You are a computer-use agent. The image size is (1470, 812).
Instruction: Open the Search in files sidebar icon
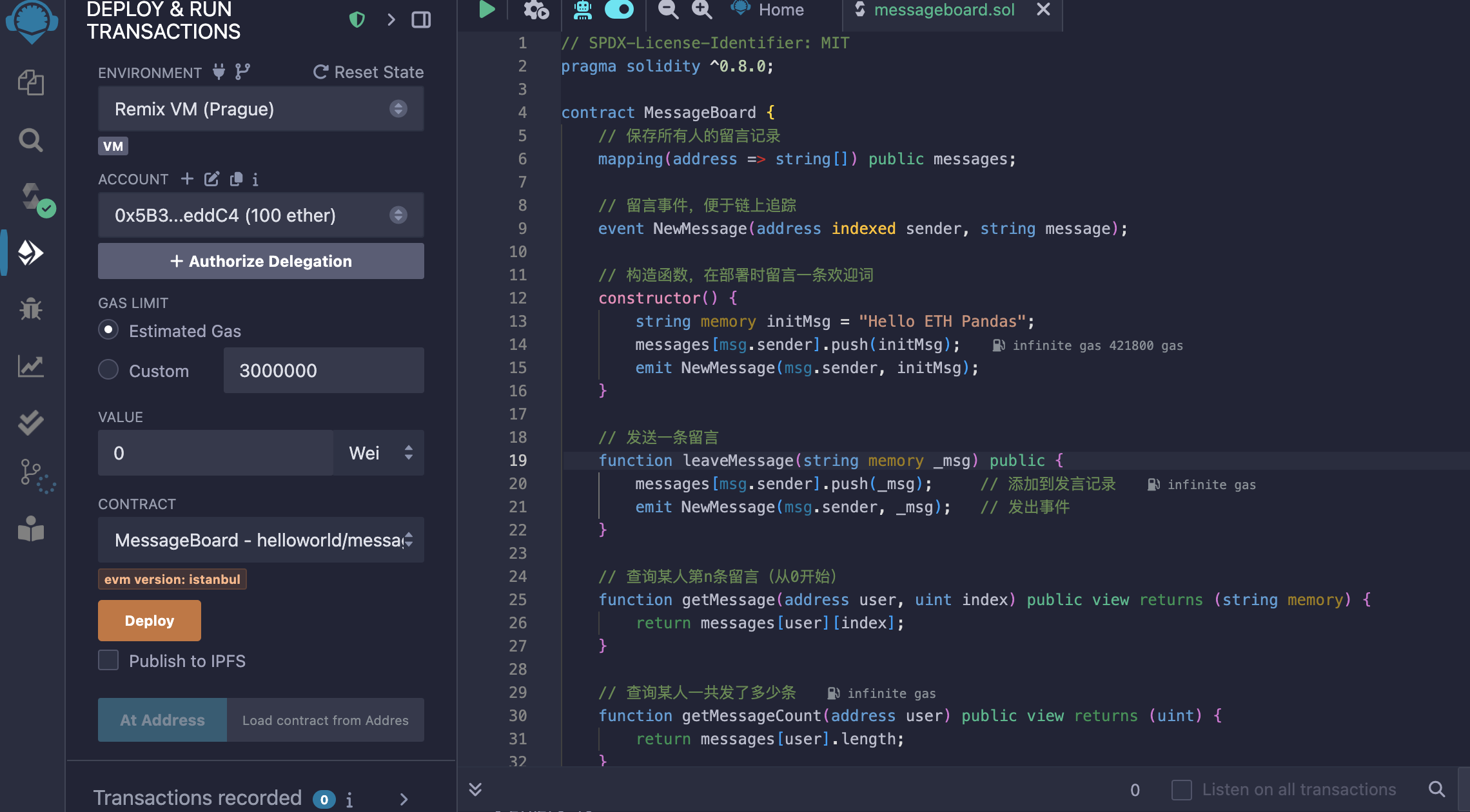click(31, 140)
